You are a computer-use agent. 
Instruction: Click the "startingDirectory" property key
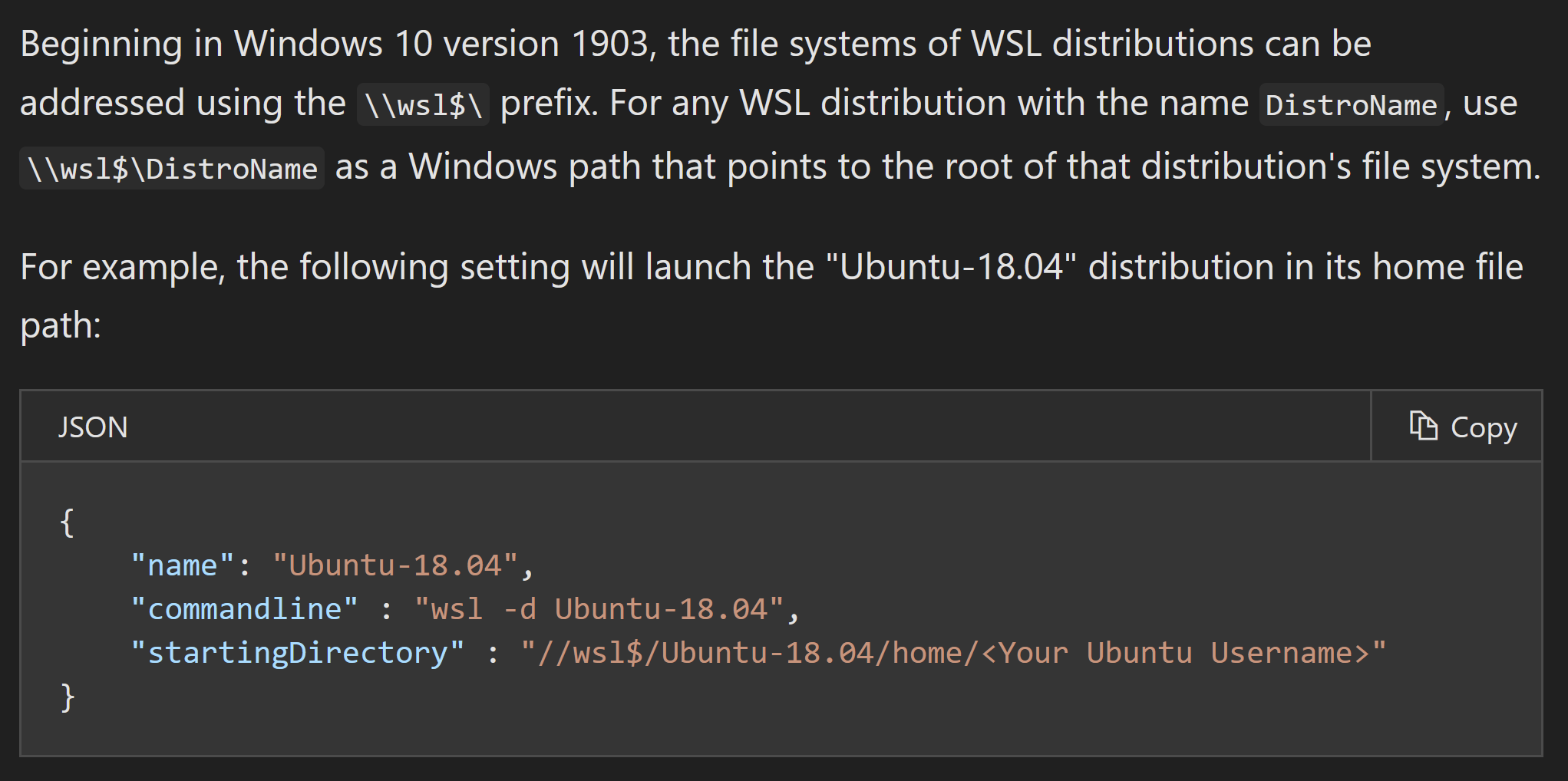pyautogui.click(x=299, y=652)
